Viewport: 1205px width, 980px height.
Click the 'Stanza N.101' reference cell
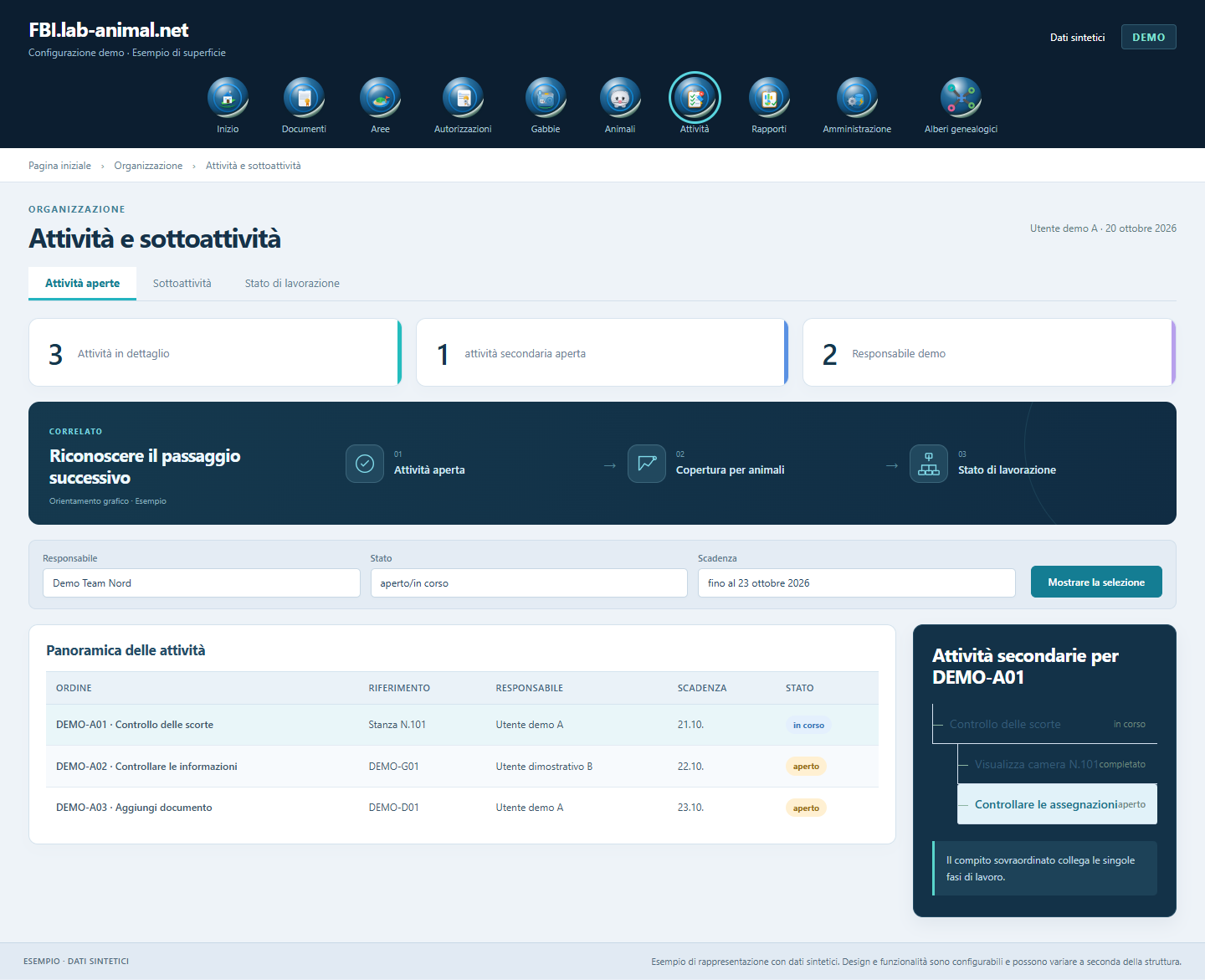(x=397, y=725)
